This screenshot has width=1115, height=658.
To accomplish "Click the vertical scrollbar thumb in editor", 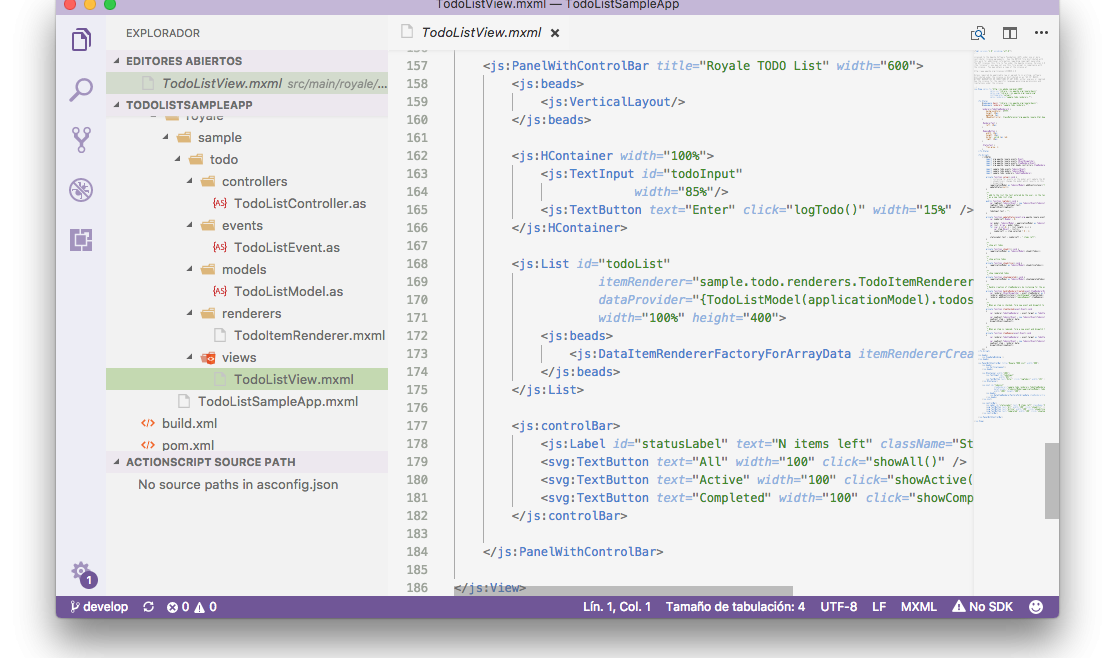I will point(1051,481).
